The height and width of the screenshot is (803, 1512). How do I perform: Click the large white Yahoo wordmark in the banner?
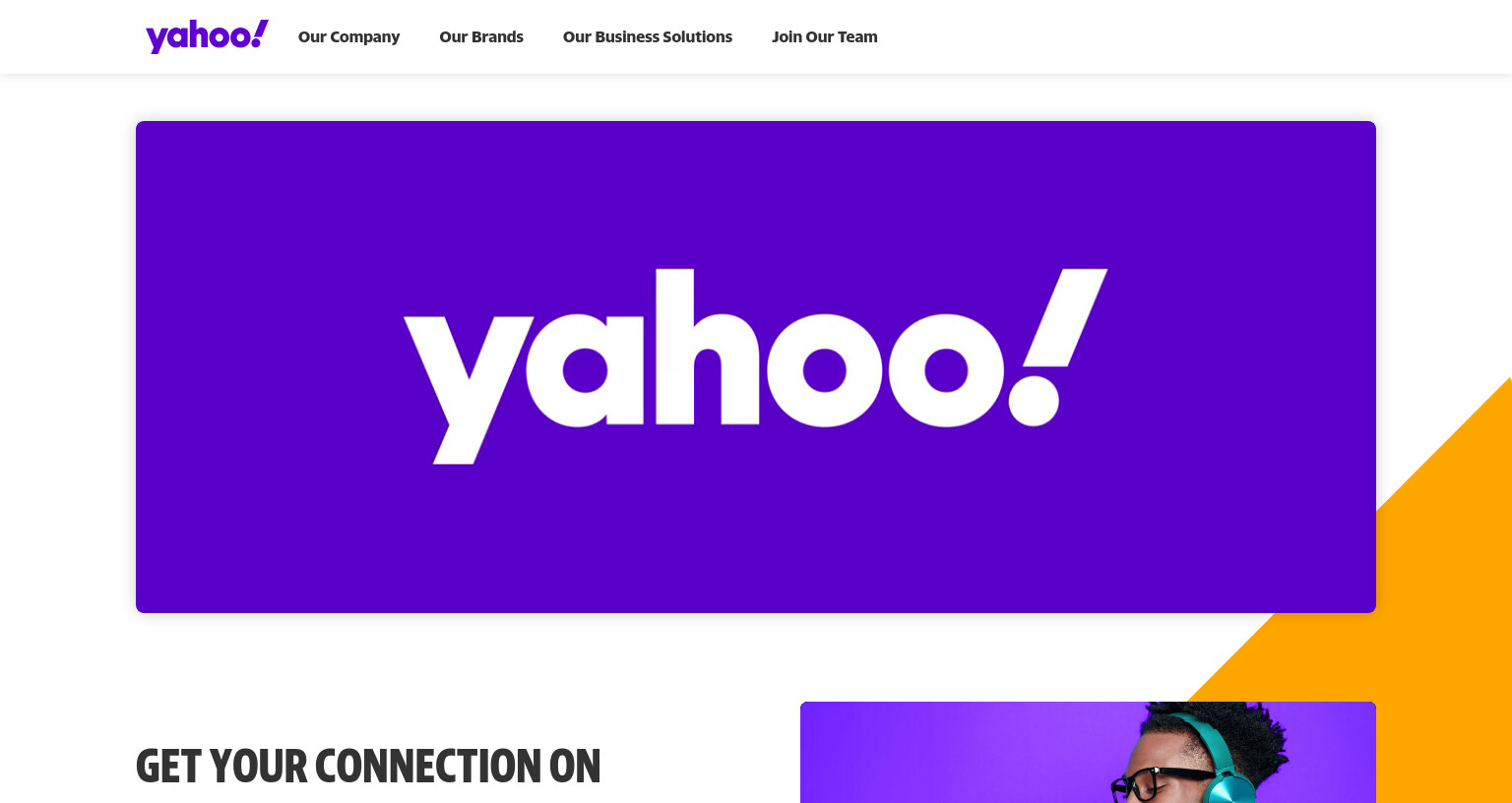tap(755, 365)
